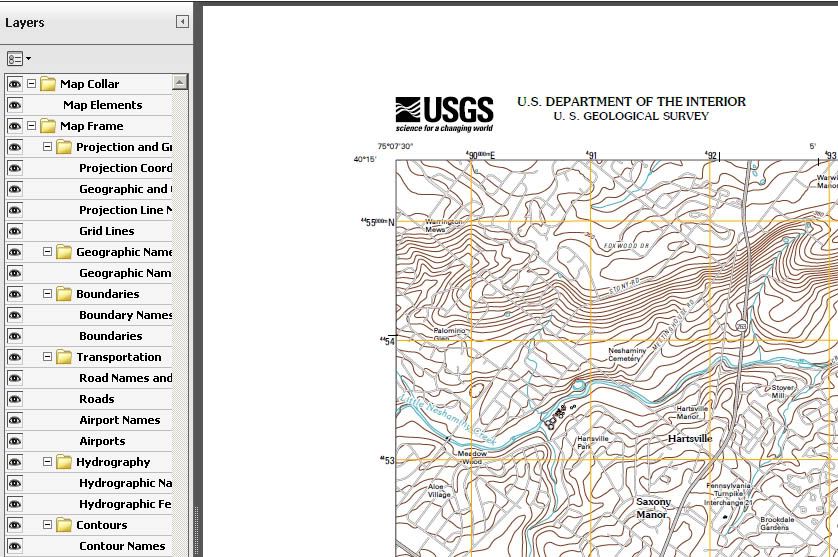Hide the Map Collar layer group

click(x=14, y=84)
